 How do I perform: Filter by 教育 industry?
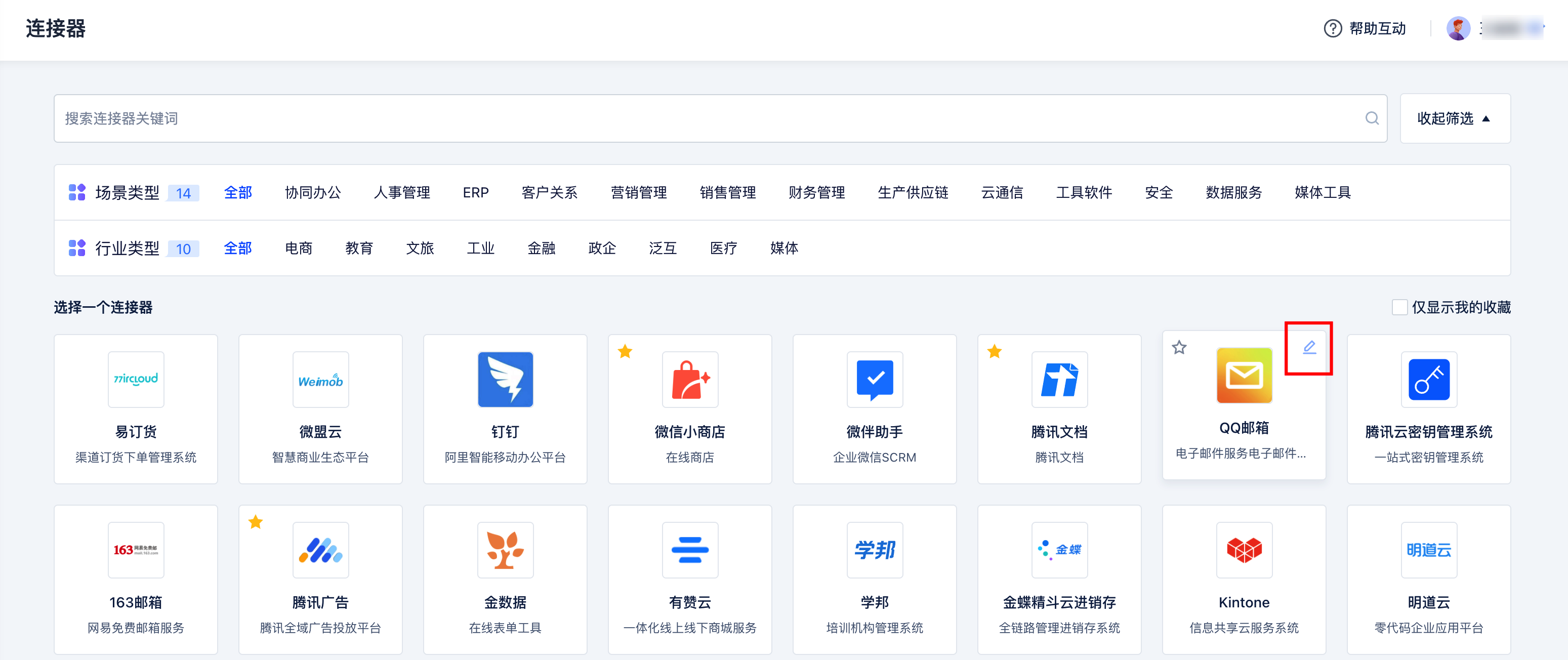359,248
